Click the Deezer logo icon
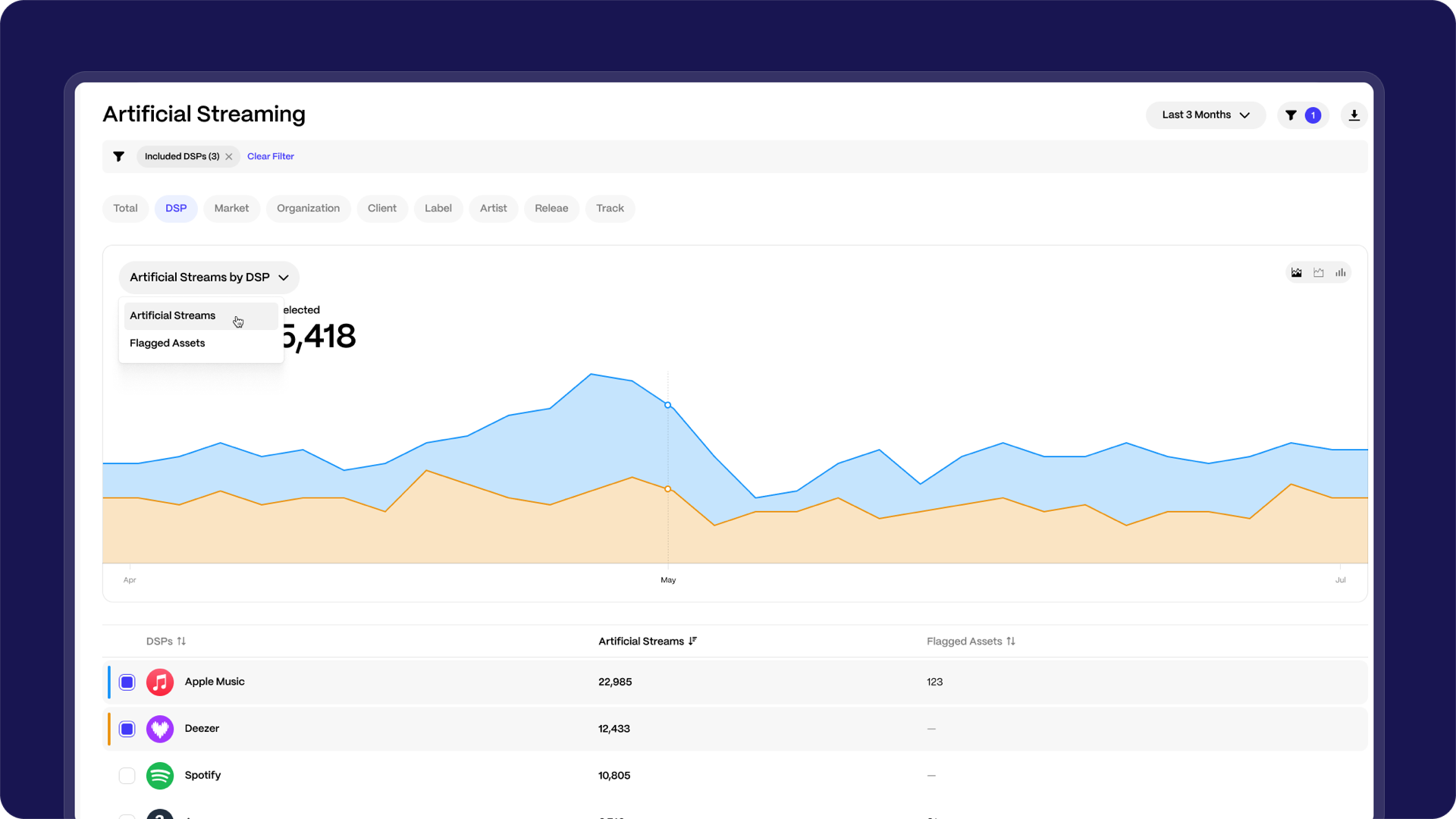1456x819 pixels. point(160,730)
